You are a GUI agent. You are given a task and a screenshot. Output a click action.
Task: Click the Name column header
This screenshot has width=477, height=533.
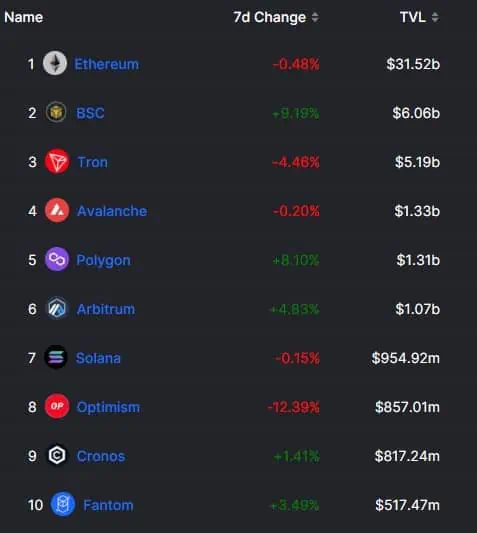click(x=23, y=17)
